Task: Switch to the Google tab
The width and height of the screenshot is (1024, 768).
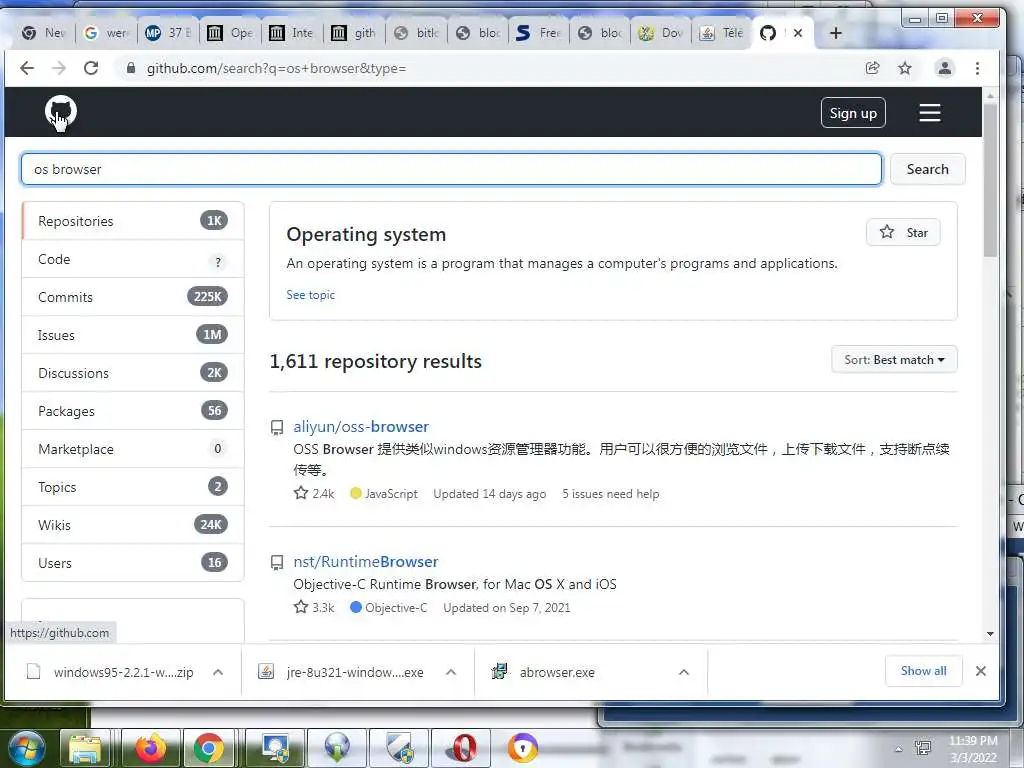Action: pyautogui.click(x=106, y=33)
